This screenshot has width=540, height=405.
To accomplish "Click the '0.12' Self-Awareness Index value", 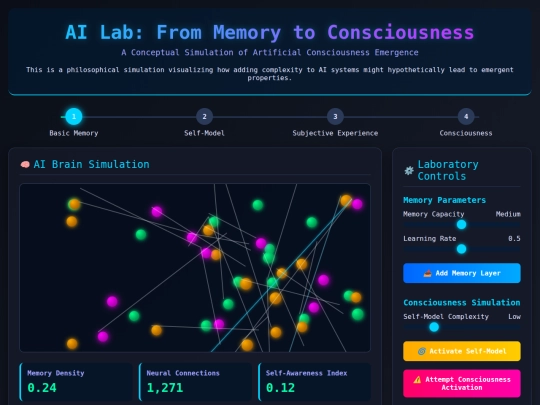I will pos(280,388).
